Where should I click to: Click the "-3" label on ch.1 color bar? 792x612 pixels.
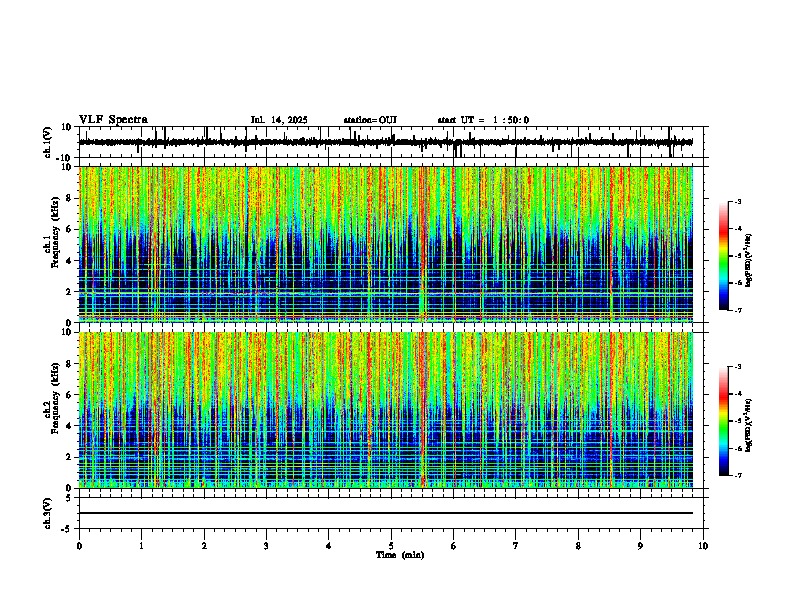tap(737, 202)
